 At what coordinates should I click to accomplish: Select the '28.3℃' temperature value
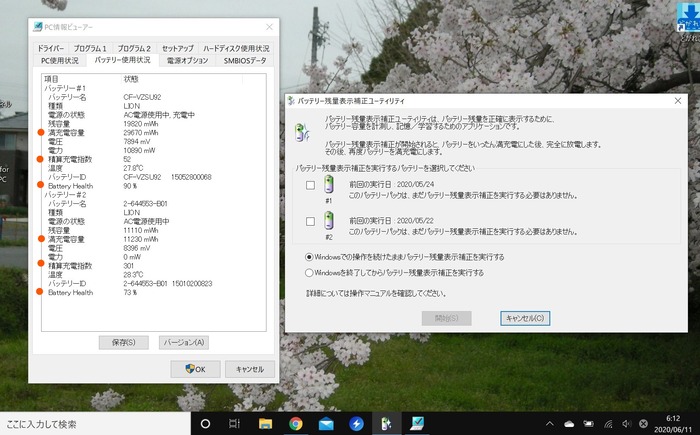click(x=133, y=275)
